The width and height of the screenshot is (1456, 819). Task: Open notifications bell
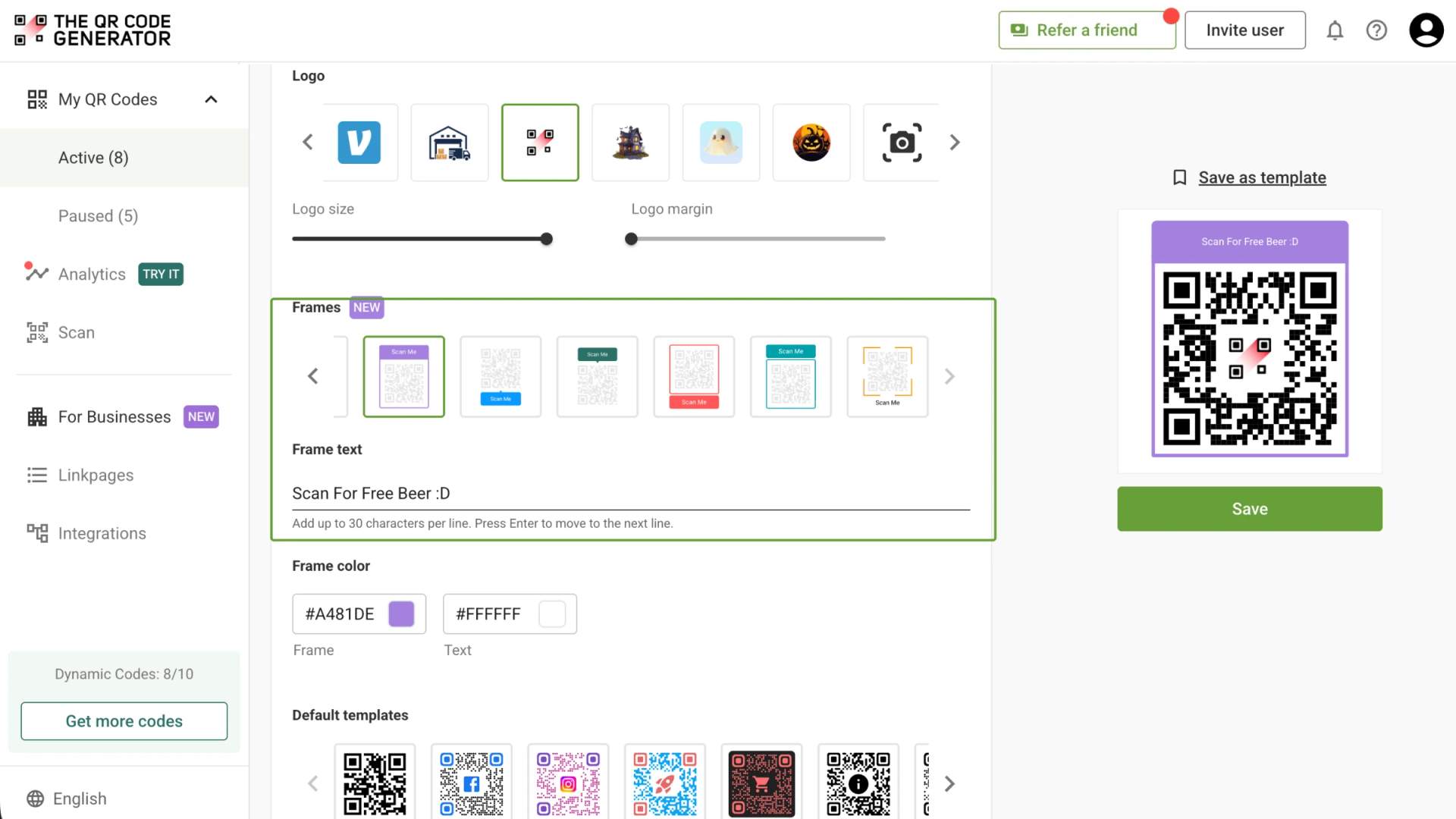(1335, 30)
